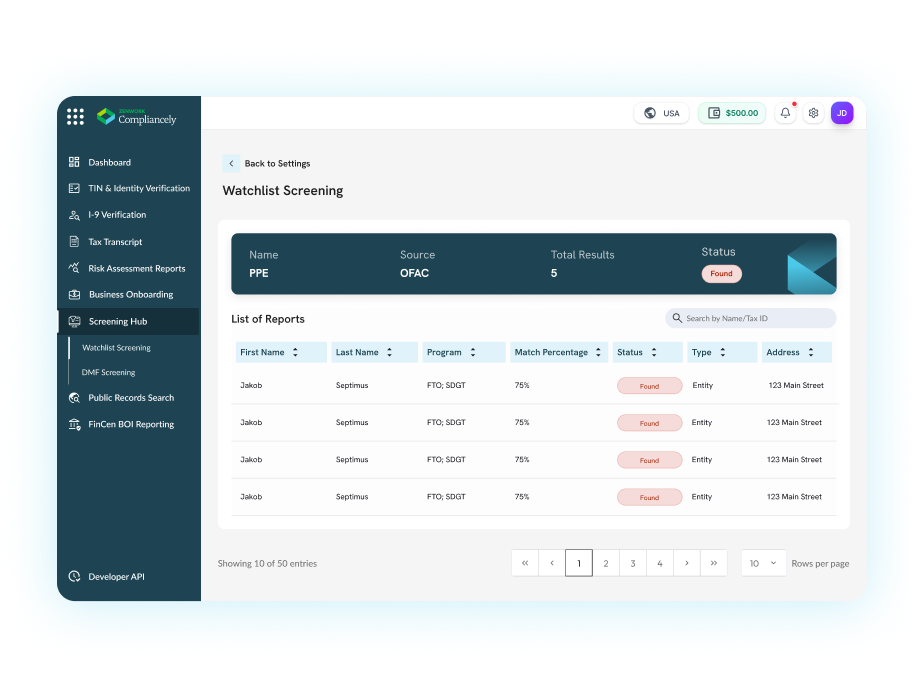Click the Tax Transcript document icon

click(74, 242)
